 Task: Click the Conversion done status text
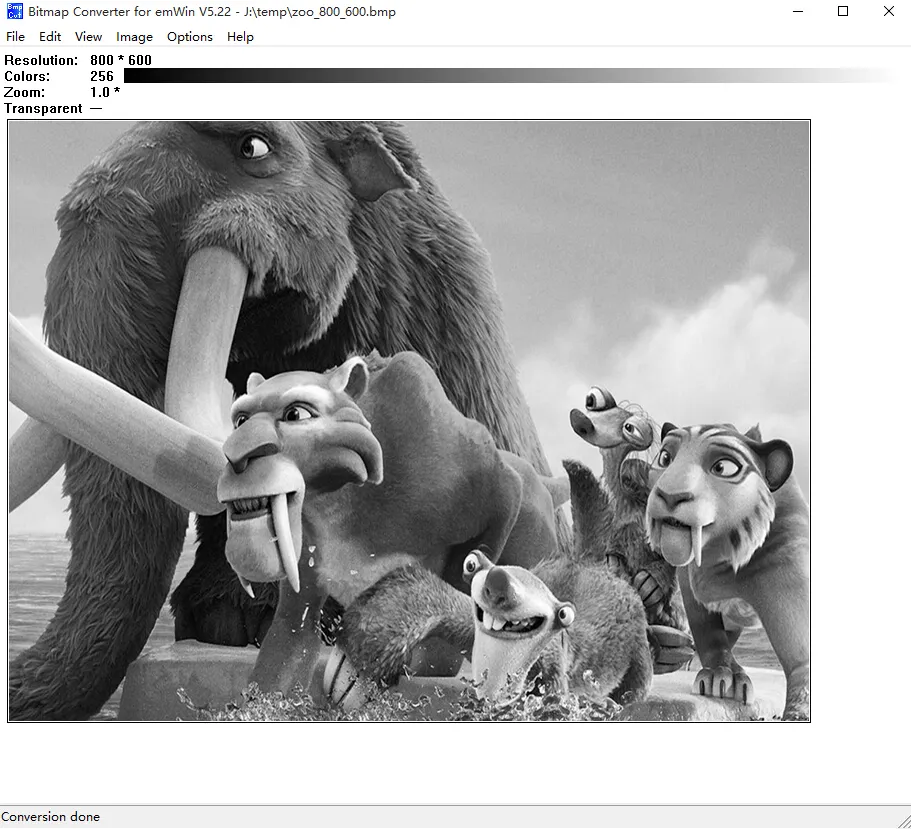[51, 817]
